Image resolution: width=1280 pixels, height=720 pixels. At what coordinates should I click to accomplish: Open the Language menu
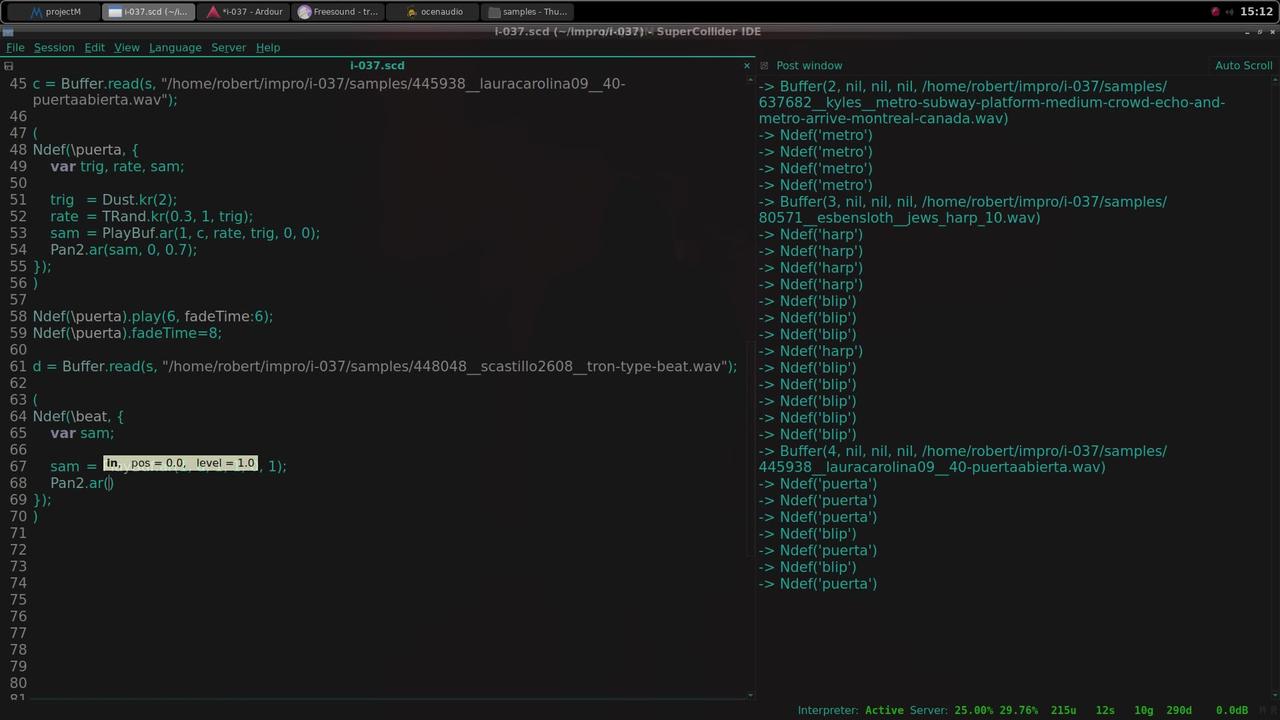175,47
